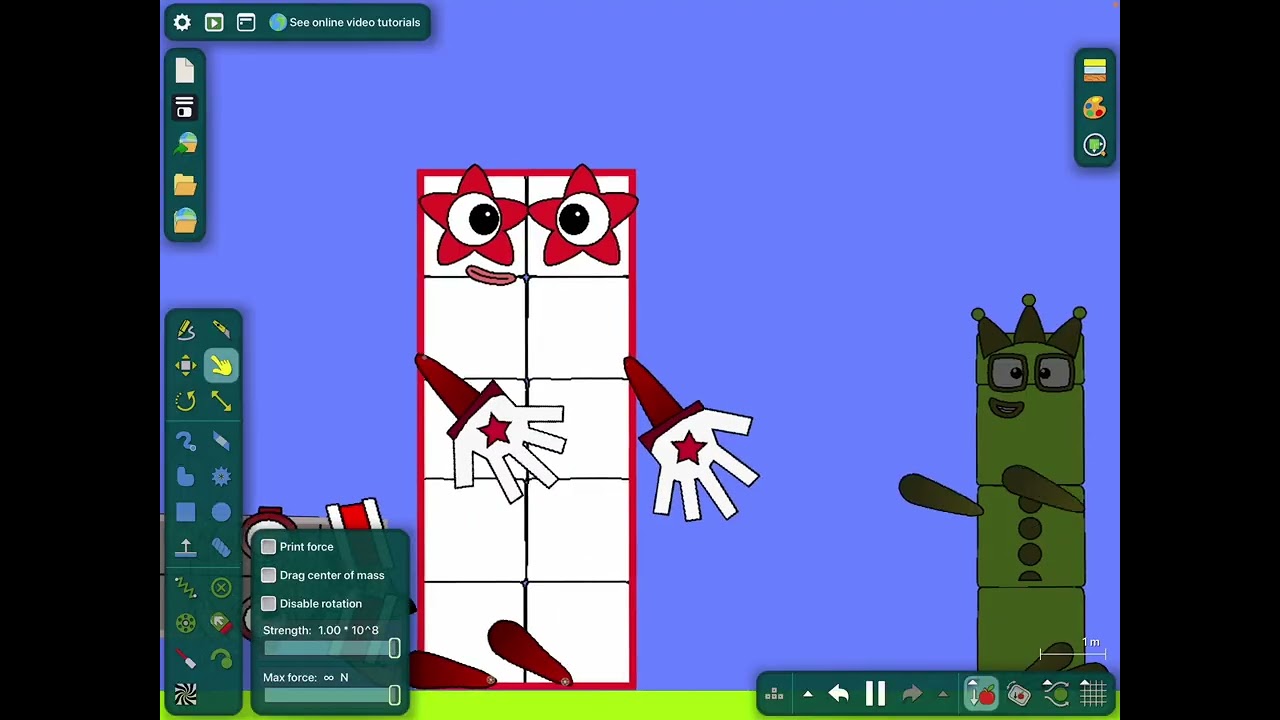
Task: Toggle accelerometer gravity tilt icon
Action: point(1018,693)
